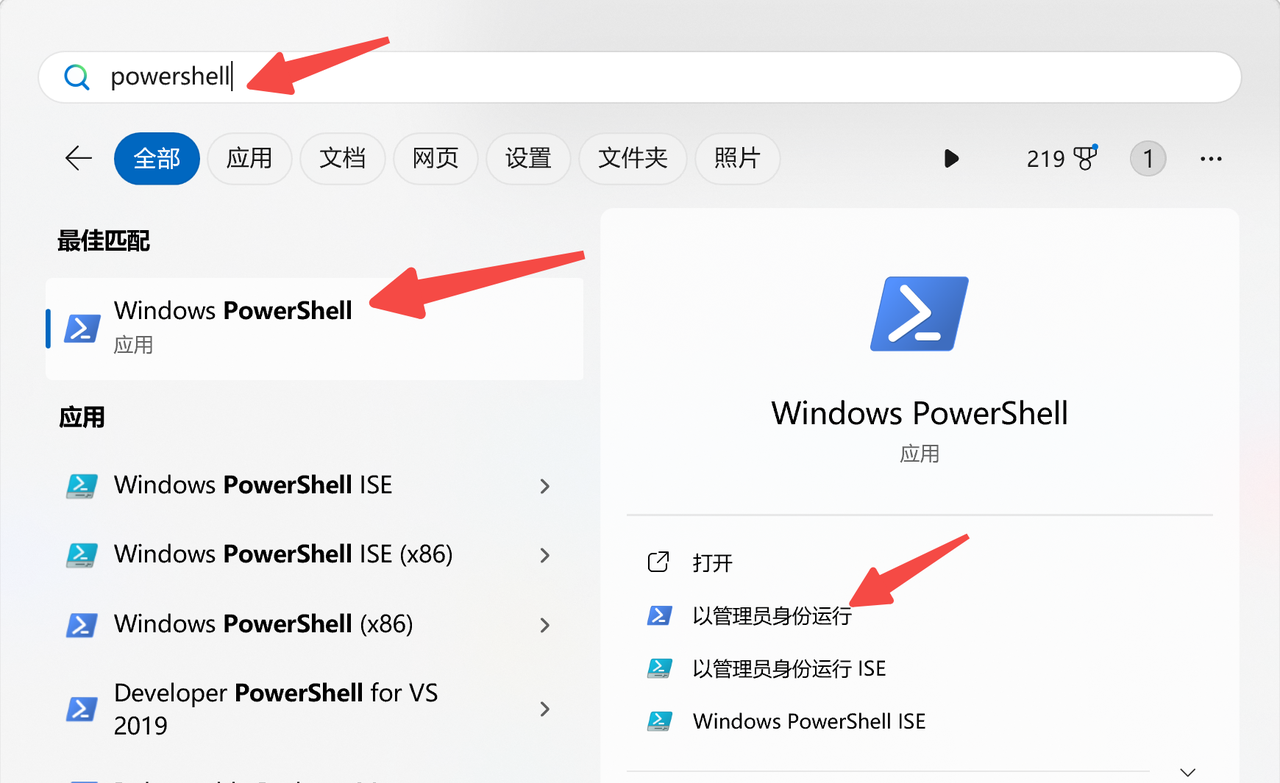This screenshot has width=1280, height=783.
Task: Click the blue search magnifier icon
Action: coord(77,77)
